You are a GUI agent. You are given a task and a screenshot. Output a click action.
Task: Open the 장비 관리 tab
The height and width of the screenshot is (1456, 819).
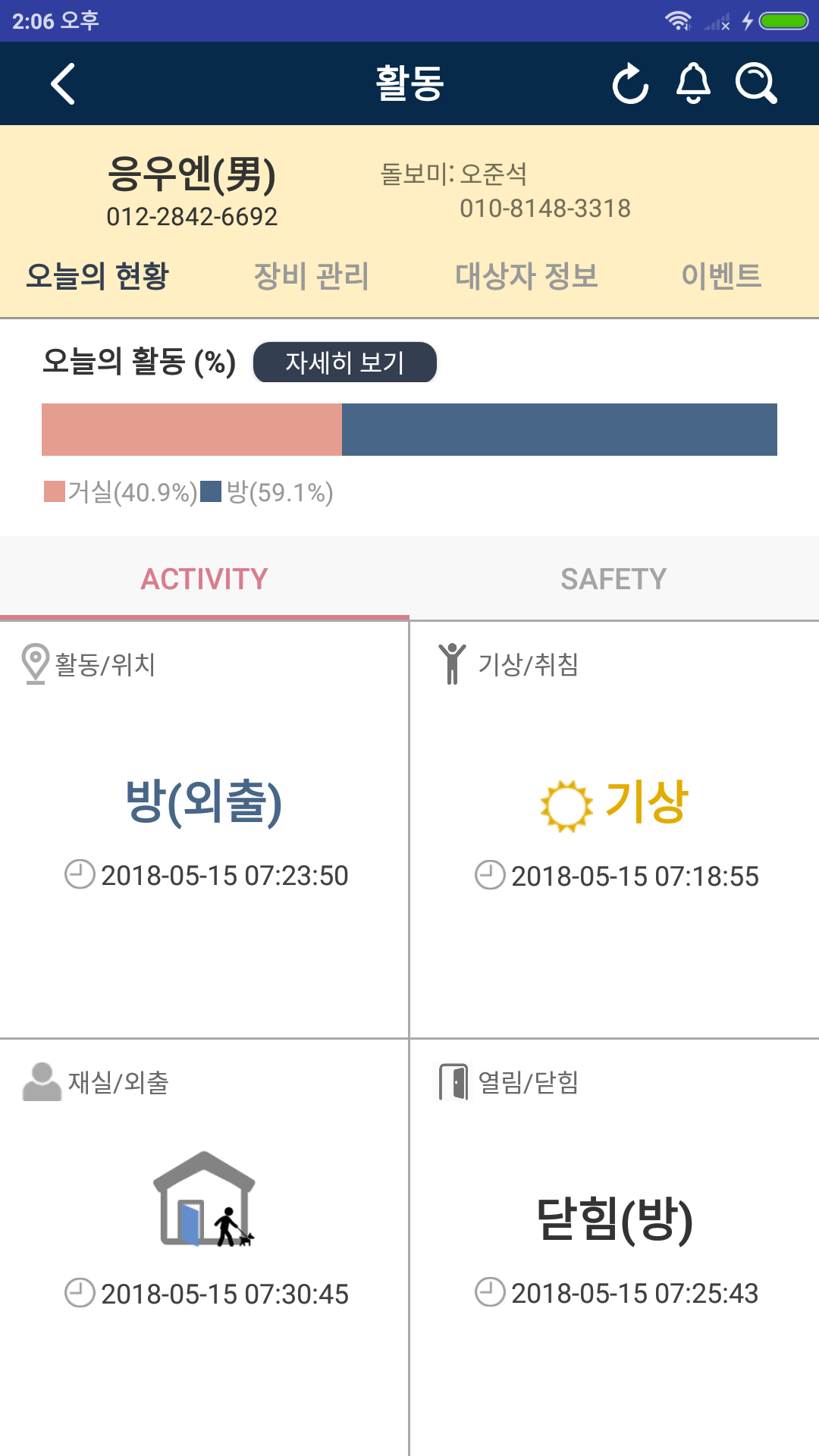(x=311, y=276)
